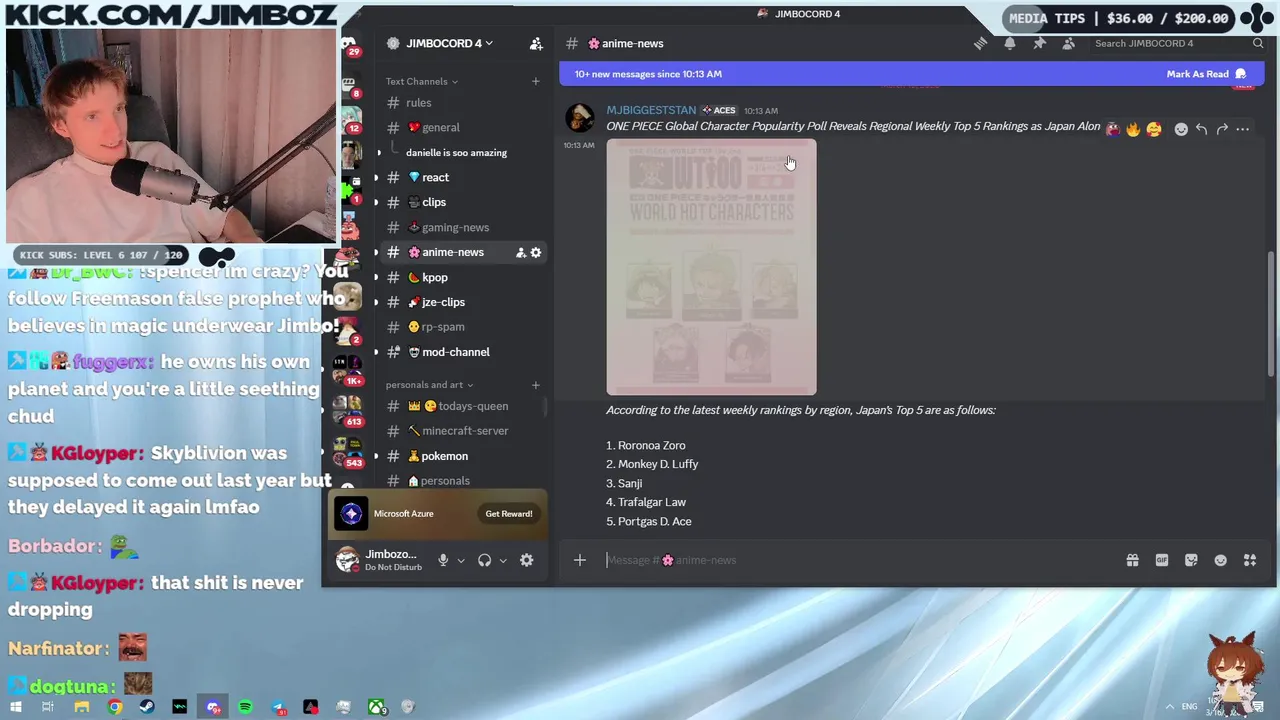Open Windows Start menu
Screen dimensions: 1280x720
16,707
